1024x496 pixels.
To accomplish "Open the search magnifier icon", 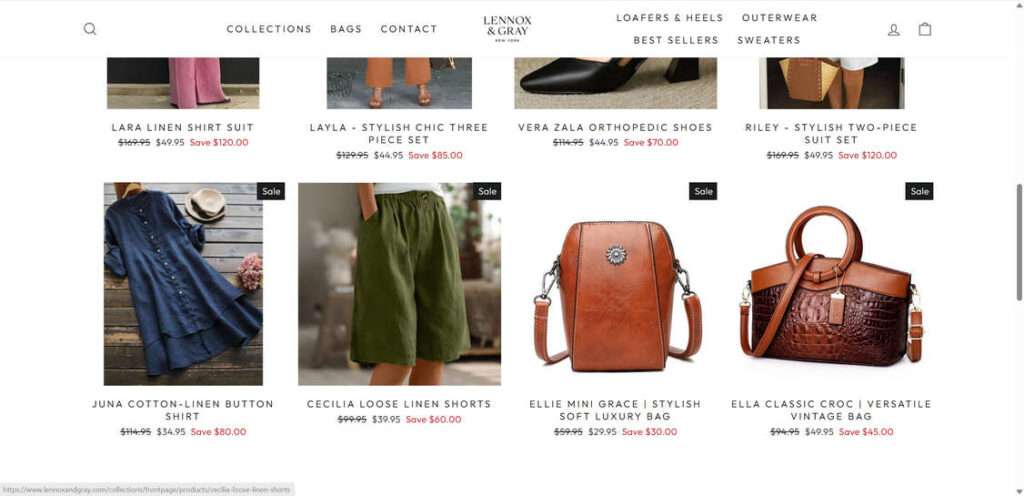I will 90,29.
